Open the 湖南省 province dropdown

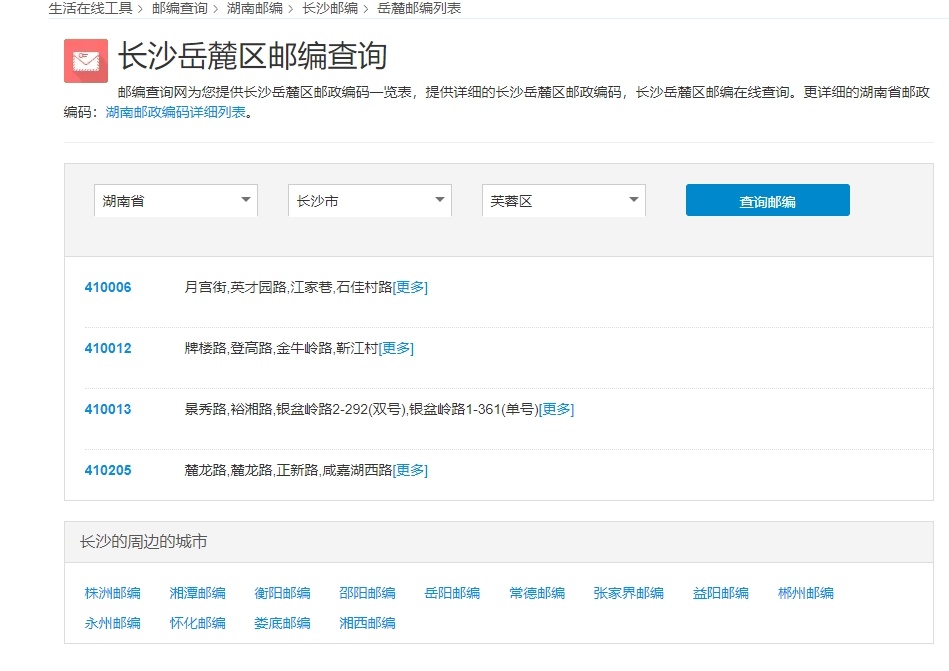(x=176, y=201)
